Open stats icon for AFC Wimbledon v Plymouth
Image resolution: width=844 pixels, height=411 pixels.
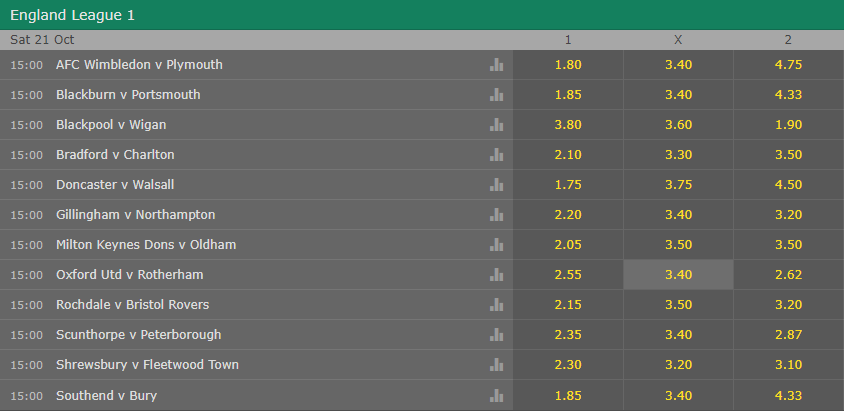(496, 65)
